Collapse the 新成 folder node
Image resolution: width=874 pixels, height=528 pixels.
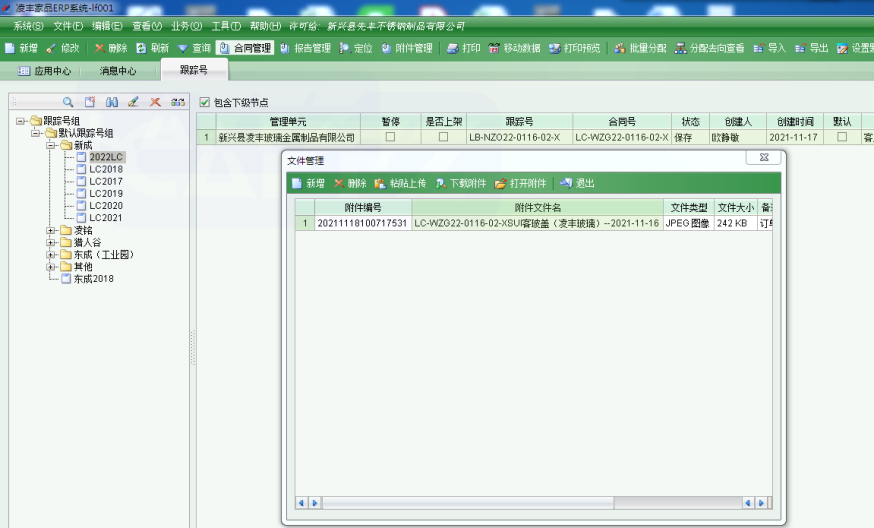pos(51,145)
